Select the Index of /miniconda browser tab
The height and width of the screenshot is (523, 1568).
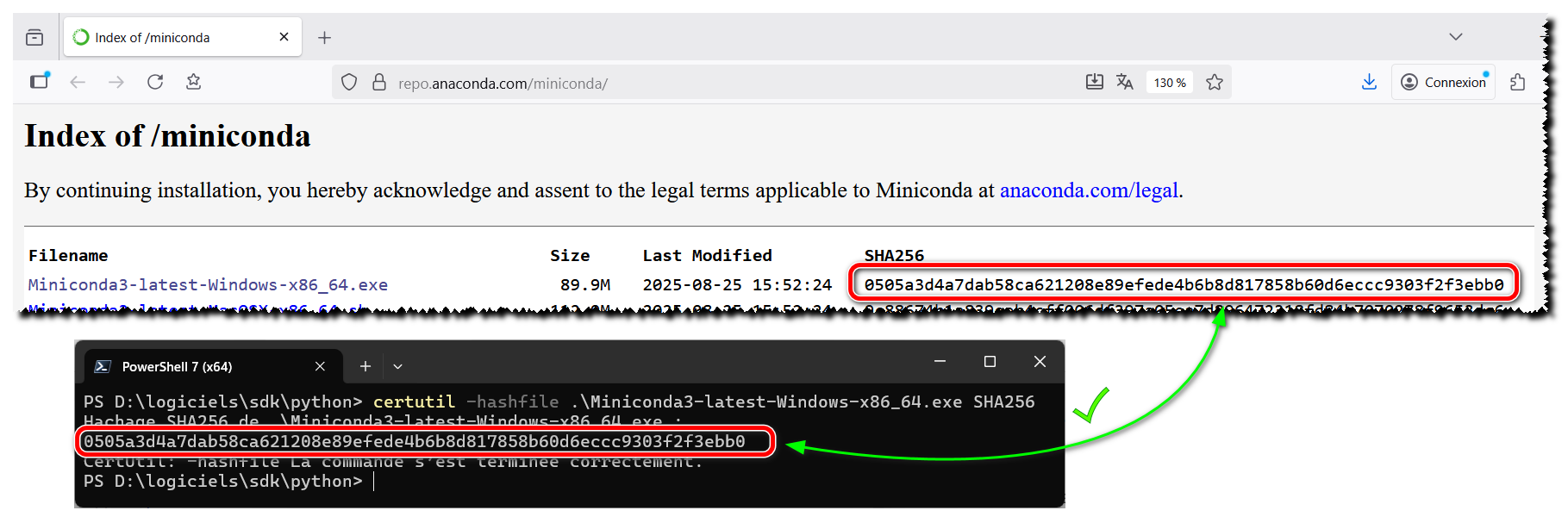point(183,37)
